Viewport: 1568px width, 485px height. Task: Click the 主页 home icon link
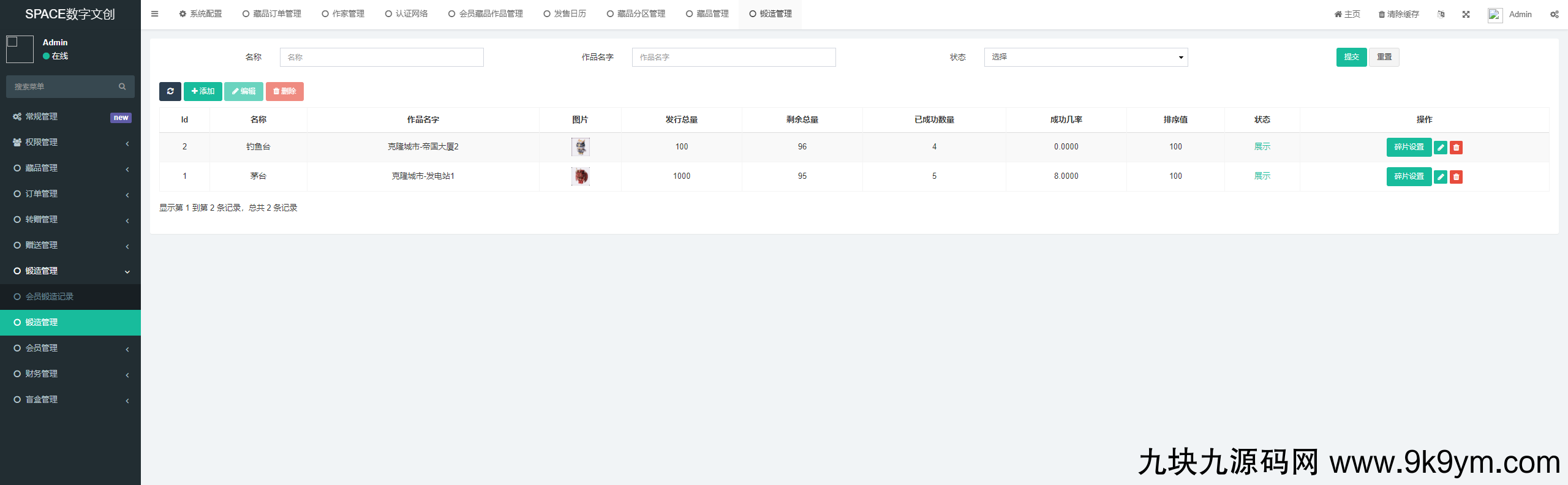click(x=1347, y=14)
